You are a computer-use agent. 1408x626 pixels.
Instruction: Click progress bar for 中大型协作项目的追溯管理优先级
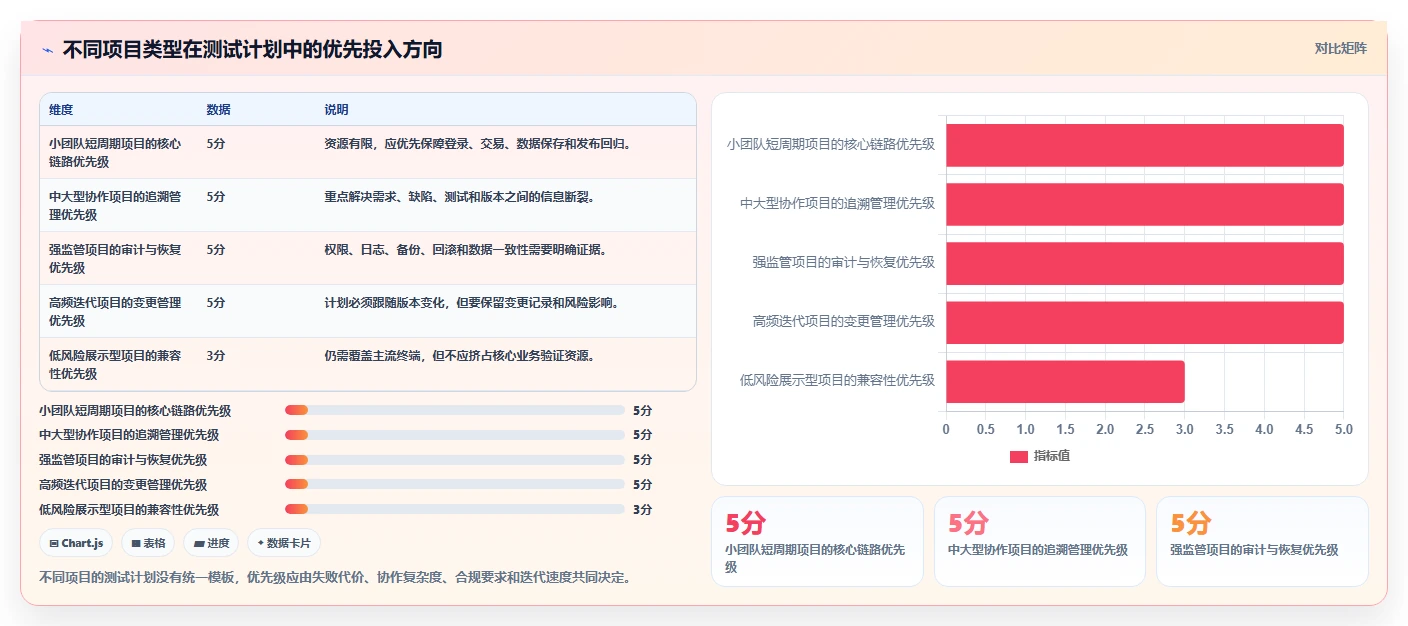pyautogui.click(x=454, y=435)
